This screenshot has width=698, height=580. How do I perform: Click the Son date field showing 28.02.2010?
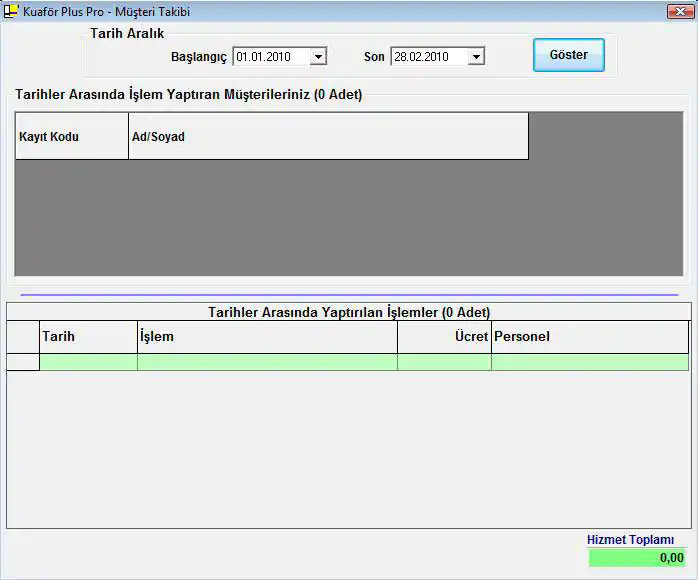click(428, 57)
